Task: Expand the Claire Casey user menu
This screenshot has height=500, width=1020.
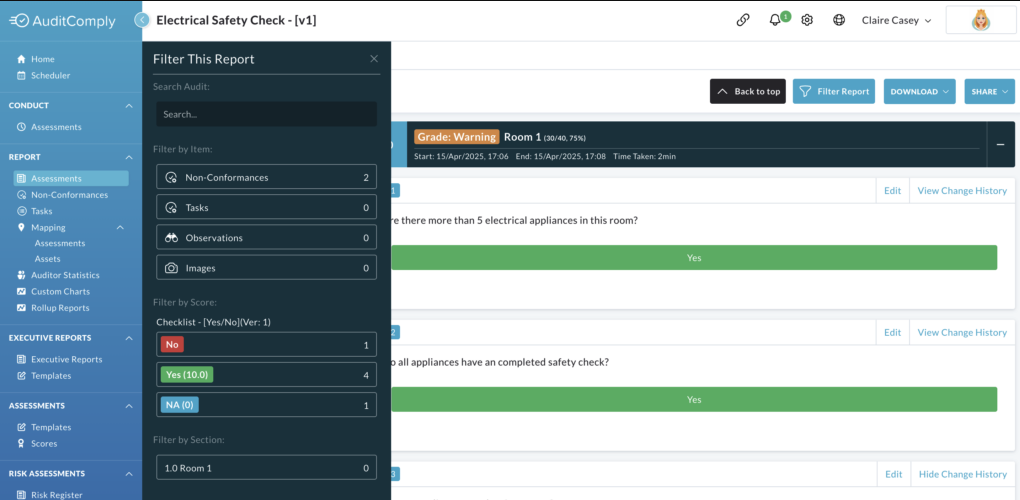Action: point(896,20)
